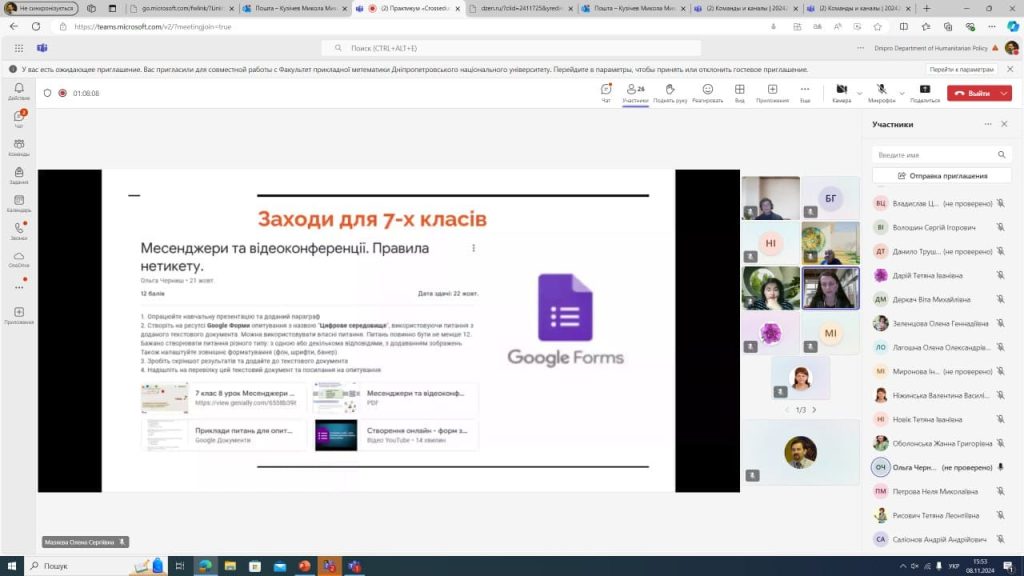Open the dropdown arrow beside Leave button
This screenshot has width=1024, height=576.
click(x=1003, y=93)
